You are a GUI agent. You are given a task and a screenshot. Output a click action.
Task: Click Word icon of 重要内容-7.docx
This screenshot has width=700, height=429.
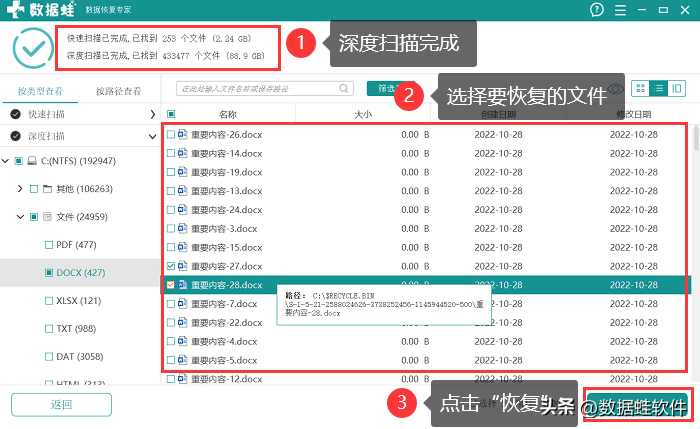183,304
